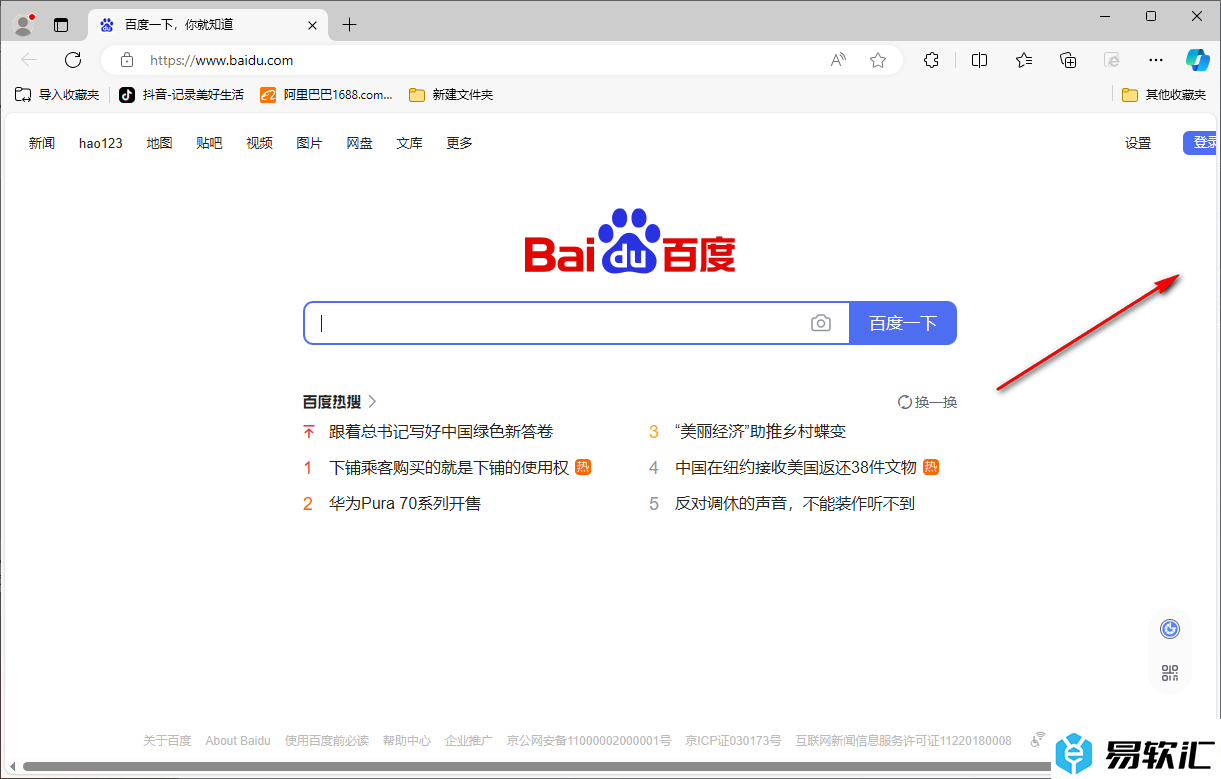Image resolution: width=1221 pixels, height=779 pixels.
Task: Click the 登录 button
Action: (1200, 143)
